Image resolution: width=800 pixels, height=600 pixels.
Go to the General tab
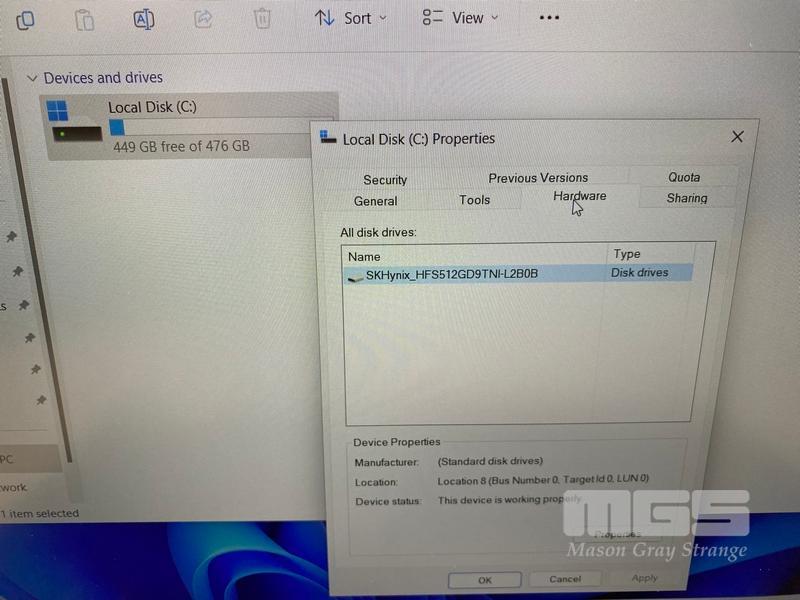pos(375,201)
